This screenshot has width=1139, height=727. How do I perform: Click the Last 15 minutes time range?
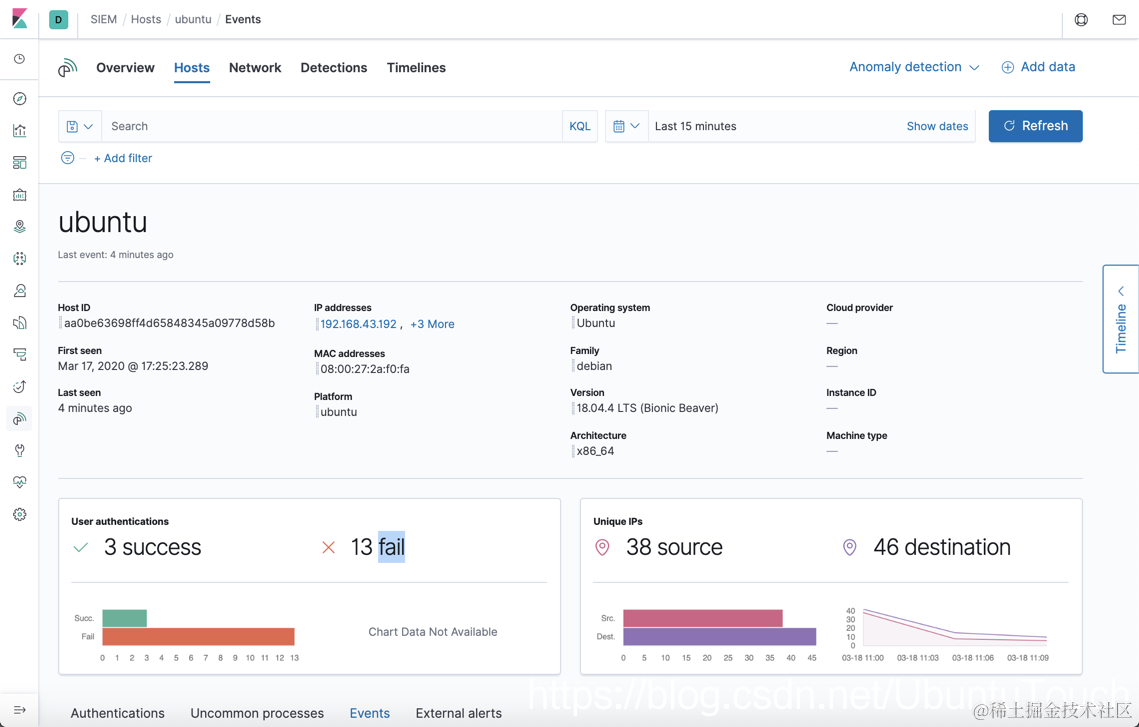coord(695,126)
